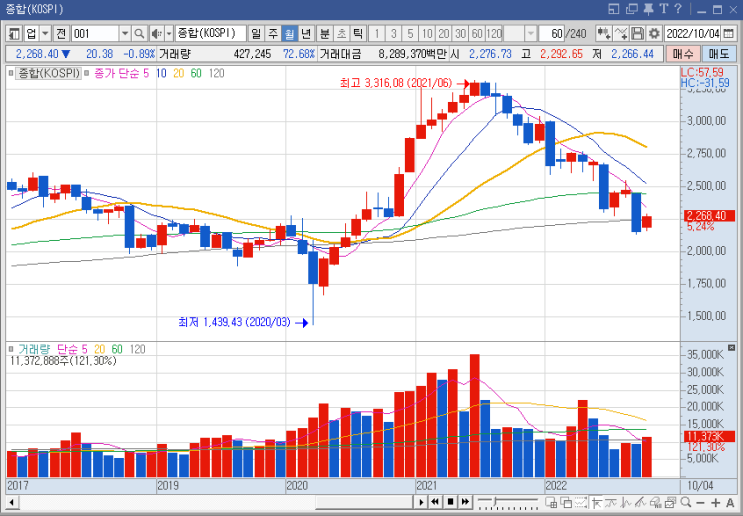Click the eraser tool icon at bottom
Screen dimensions: 743x516
656,502
